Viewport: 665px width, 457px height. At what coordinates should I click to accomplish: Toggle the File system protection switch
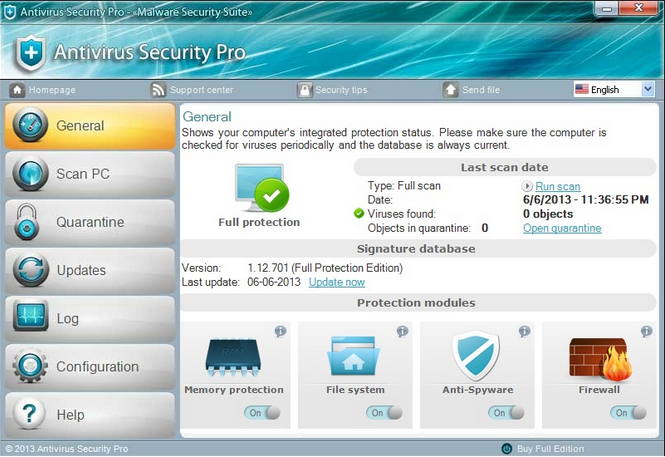(384, 412)
